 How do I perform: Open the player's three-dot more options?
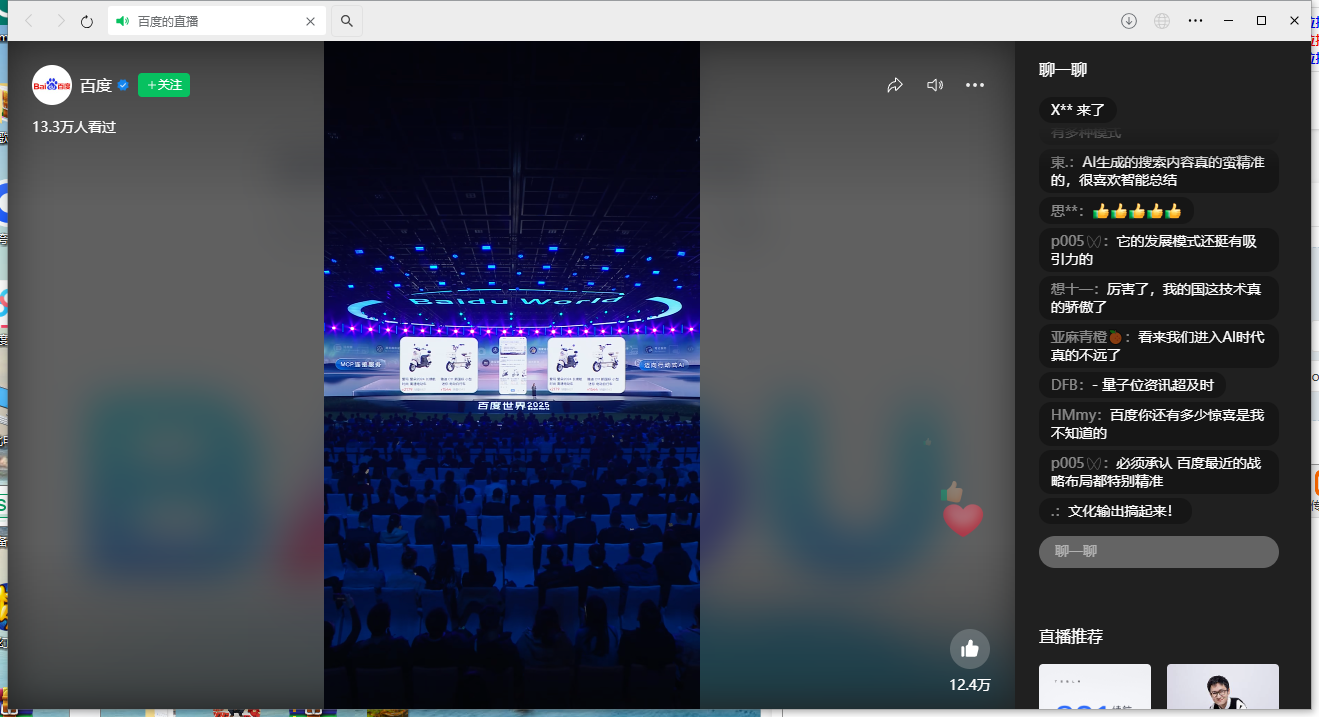point(975,86)
